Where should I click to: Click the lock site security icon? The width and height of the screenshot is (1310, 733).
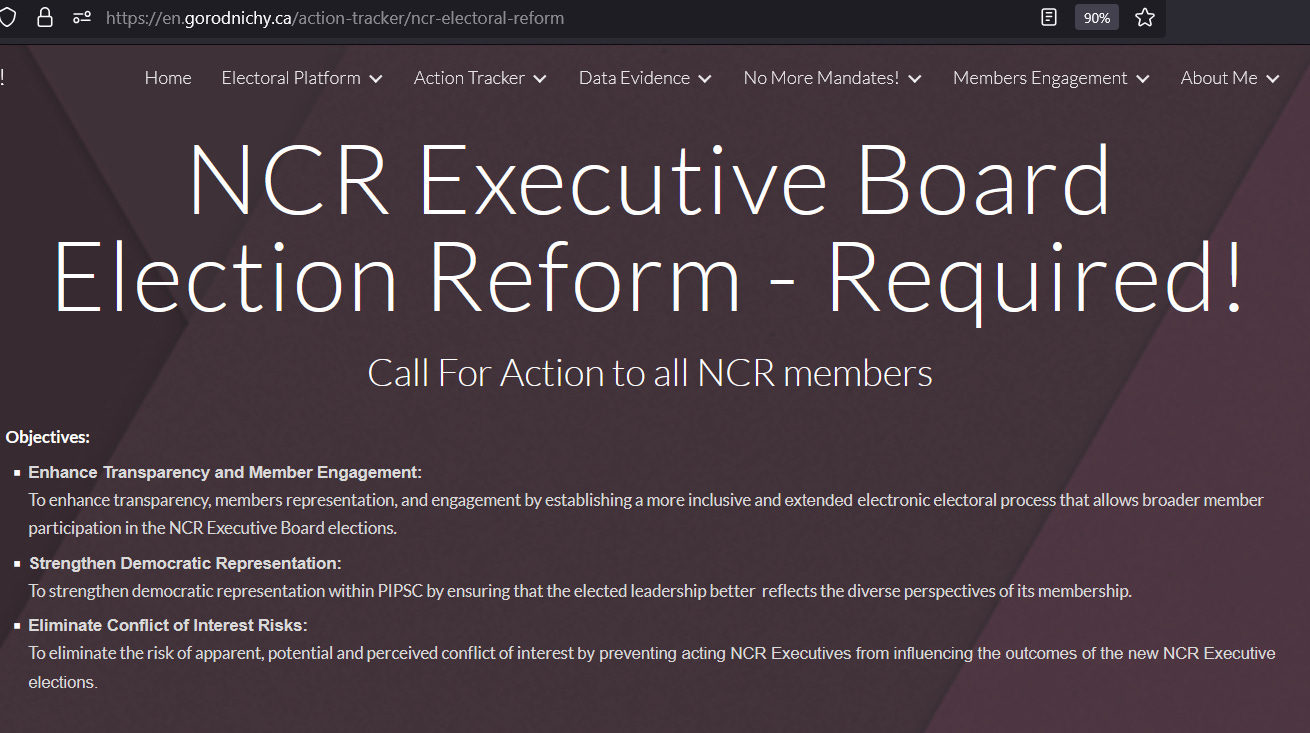[44, 17]
